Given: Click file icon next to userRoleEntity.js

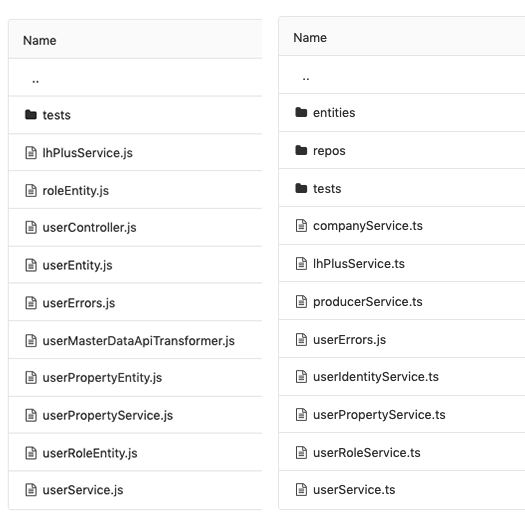Looking at the screenshot, I should (31, 453).
